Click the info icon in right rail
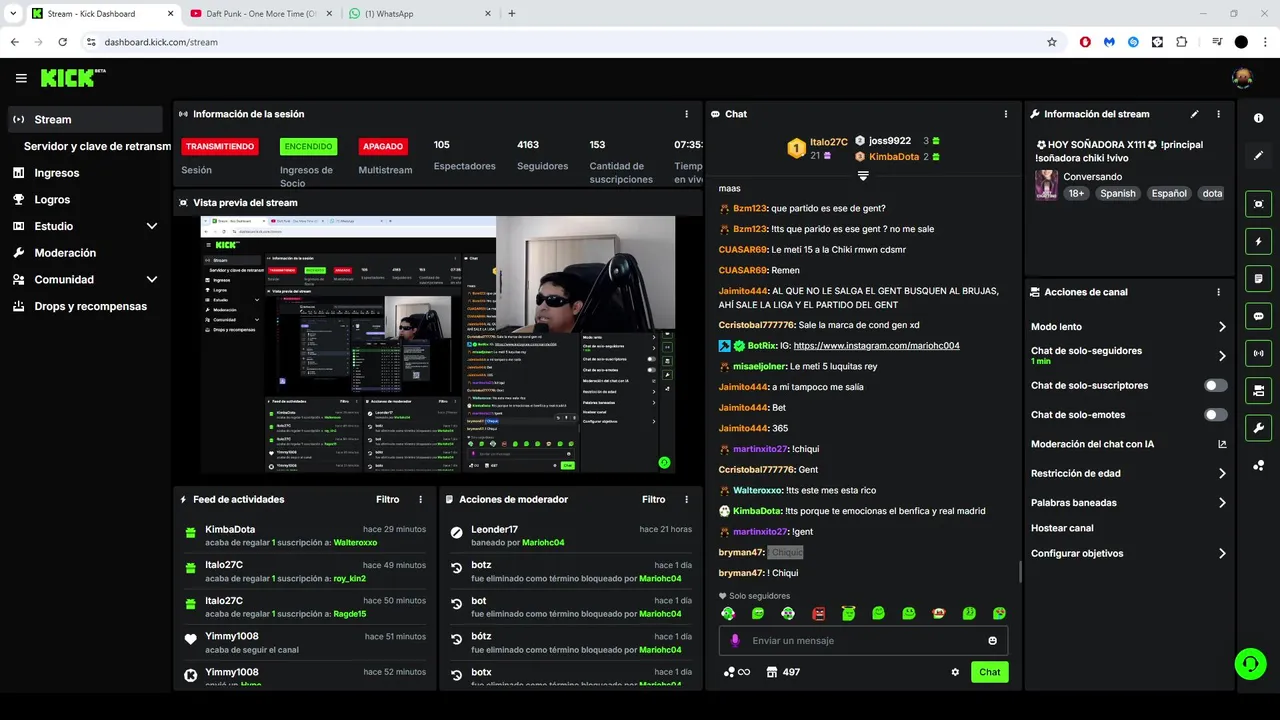 [x=1258, y=118]
